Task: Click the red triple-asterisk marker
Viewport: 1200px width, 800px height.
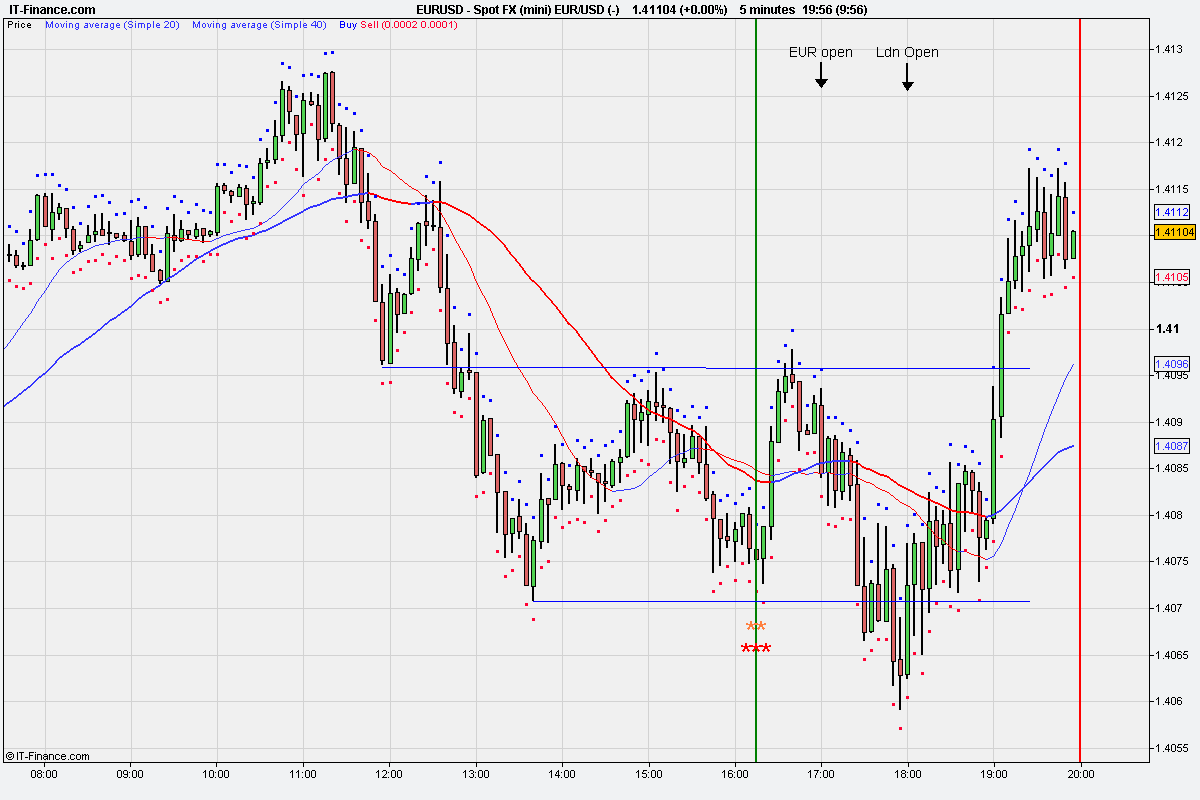Action: click(x=756, y=650)
